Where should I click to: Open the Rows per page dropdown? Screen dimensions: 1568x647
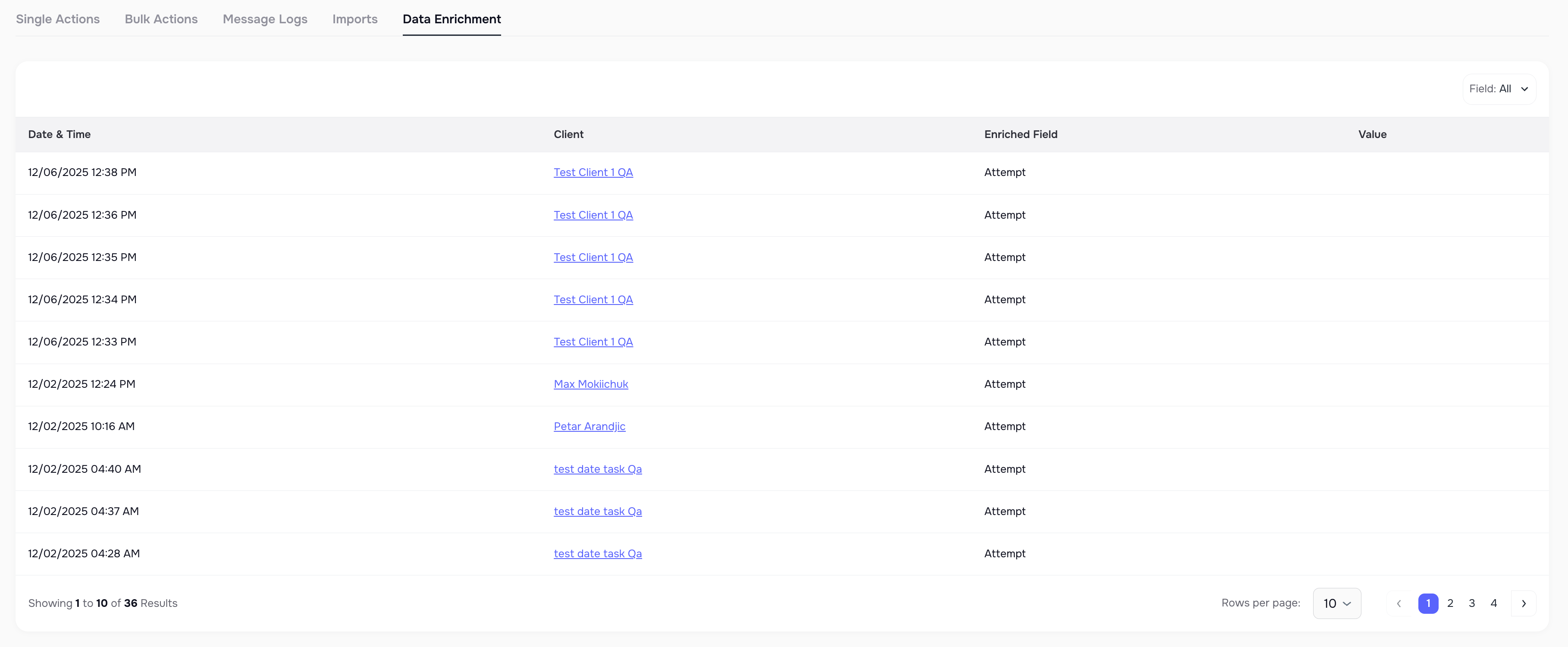click(x=1337, y=603)
